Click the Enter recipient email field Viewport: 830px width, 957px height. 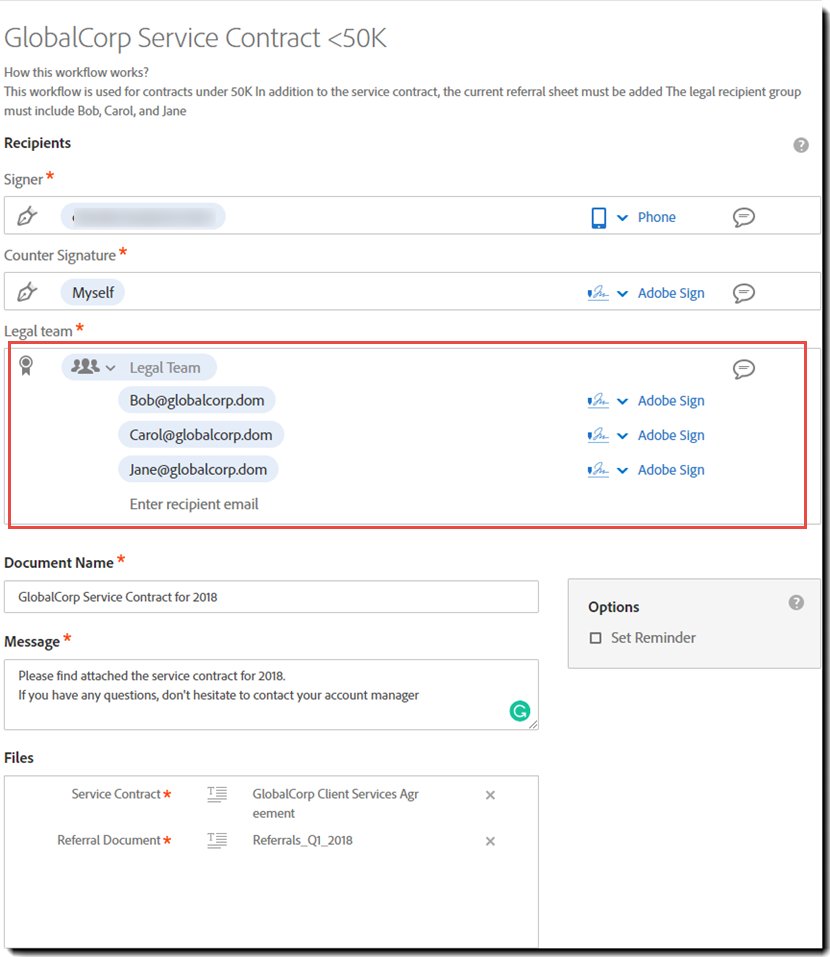click(x=194, y=504)
